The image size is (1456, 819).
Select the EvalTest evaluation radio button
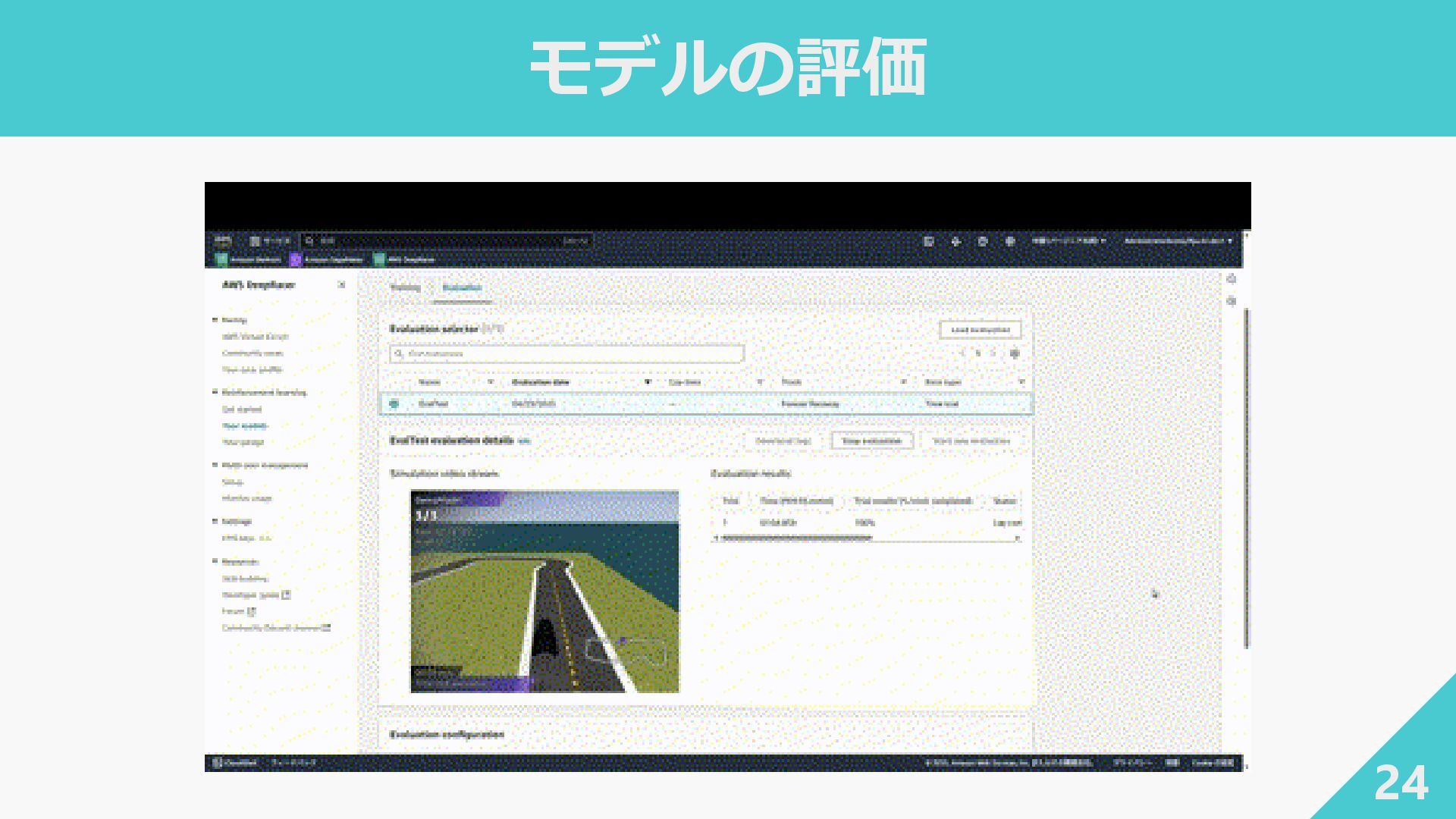point(394,404)
